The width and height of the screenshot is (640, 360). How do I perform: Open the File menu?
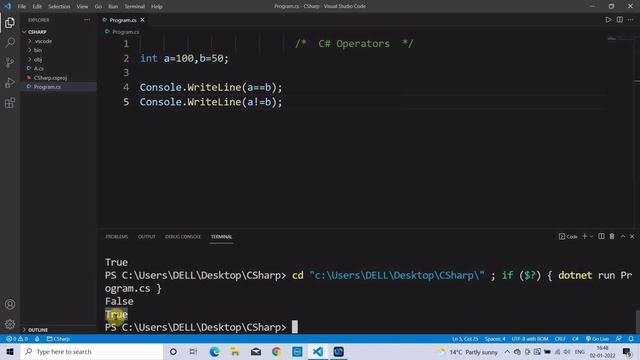tap(22, 7)
